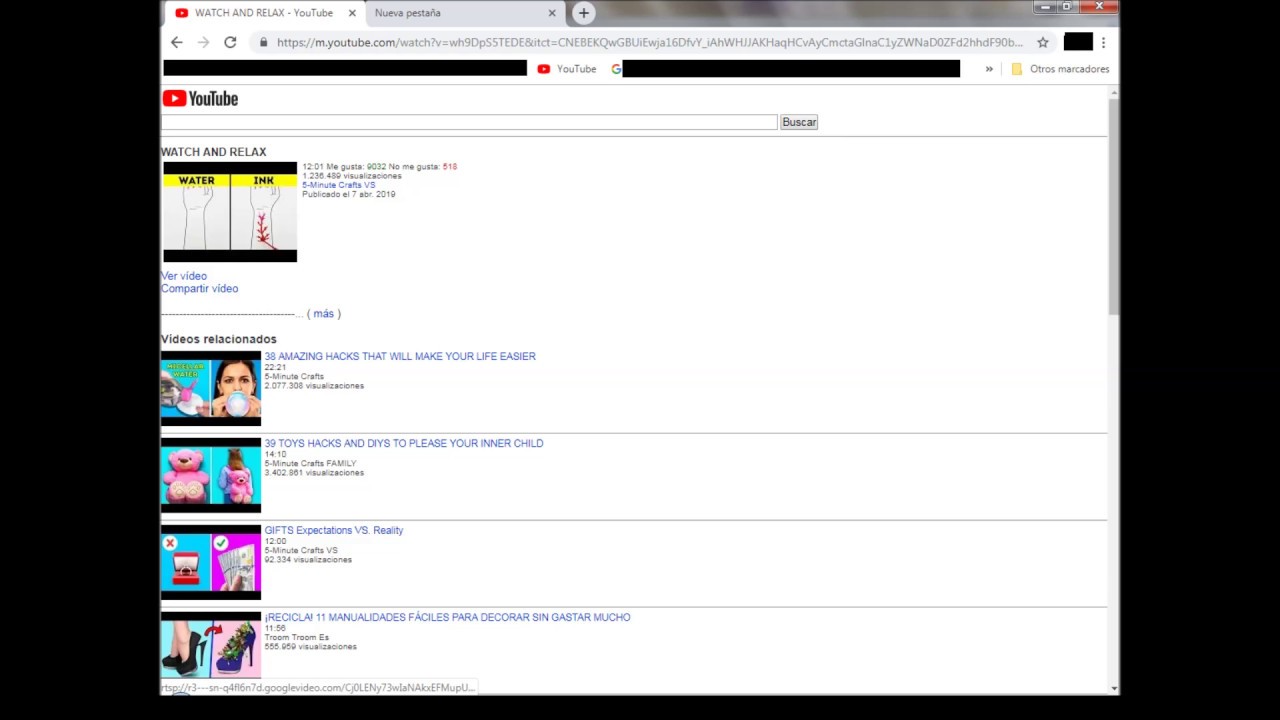The width and height of the screenshot is (1280, 720).
Task: Click the scrollbar down arrow
Action: tap(1114, 689)
